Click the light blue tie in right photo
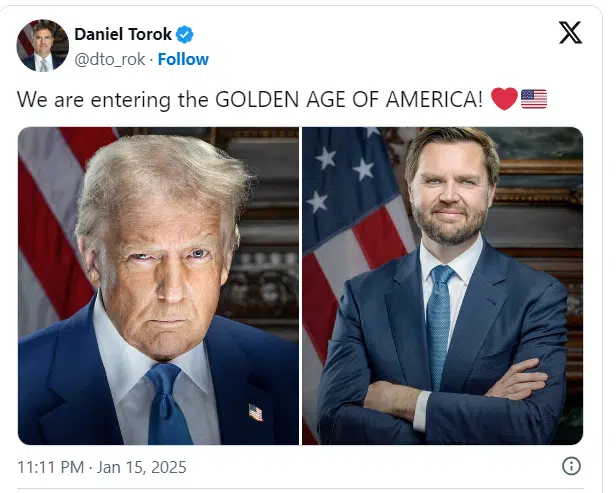616x493 pixels. pyautogui.click(x=439, y=326)
